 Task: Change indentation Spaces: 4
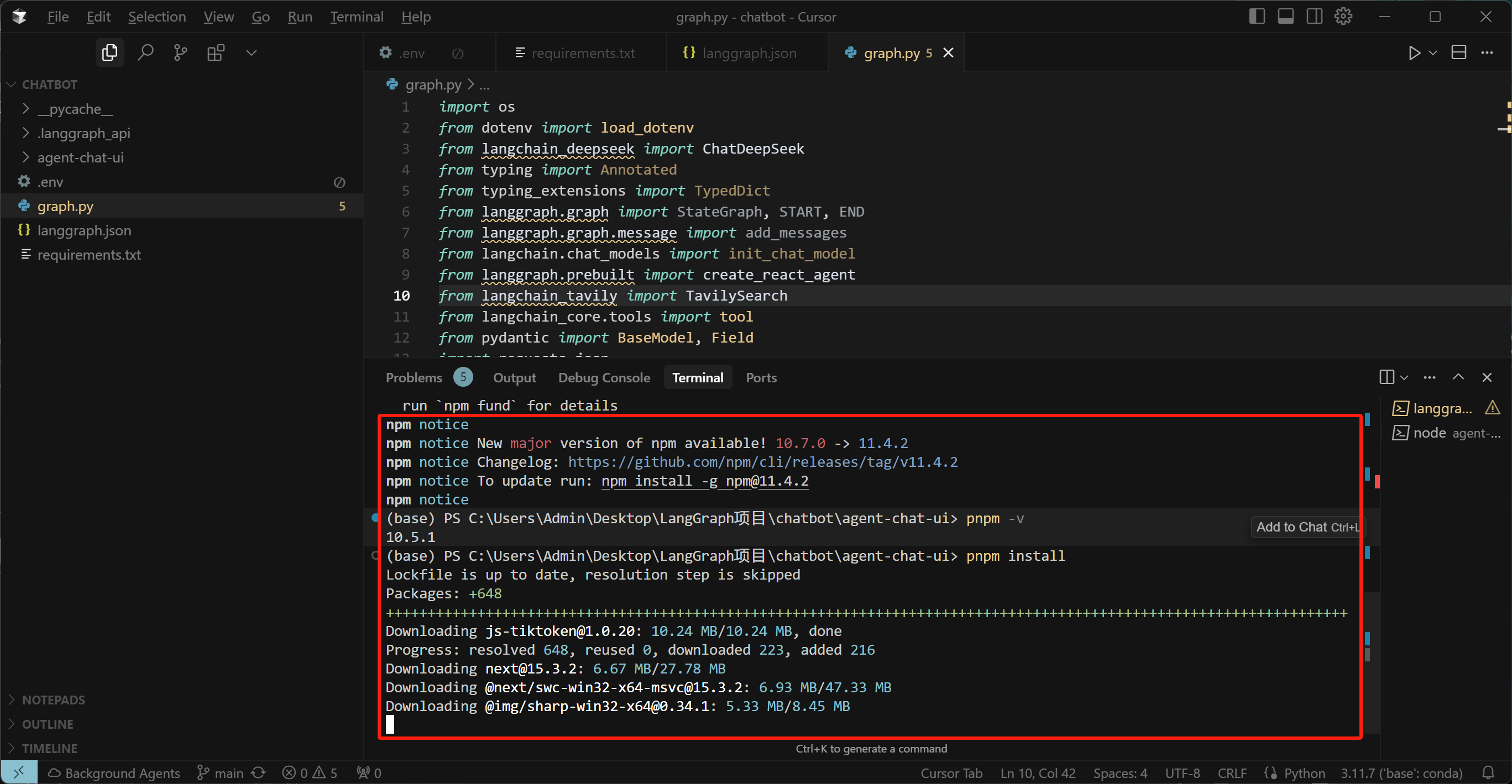[x=1120, y=773]
